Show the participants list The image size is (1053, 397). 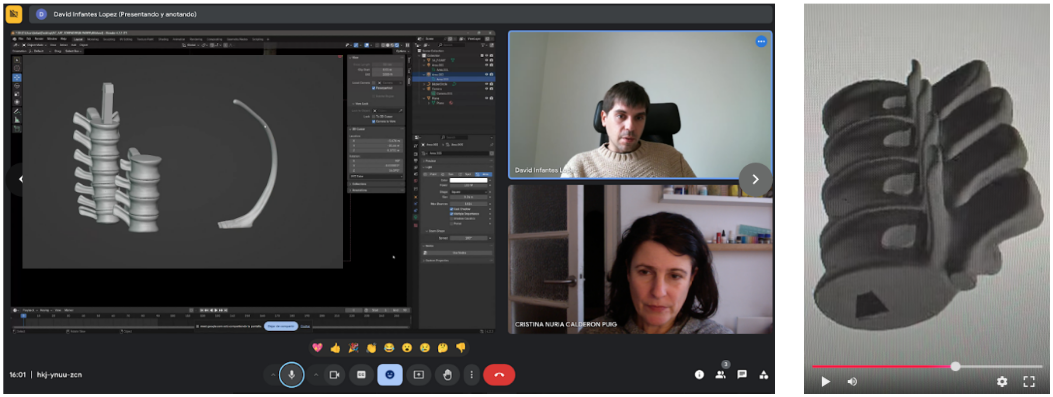(721, 374)
